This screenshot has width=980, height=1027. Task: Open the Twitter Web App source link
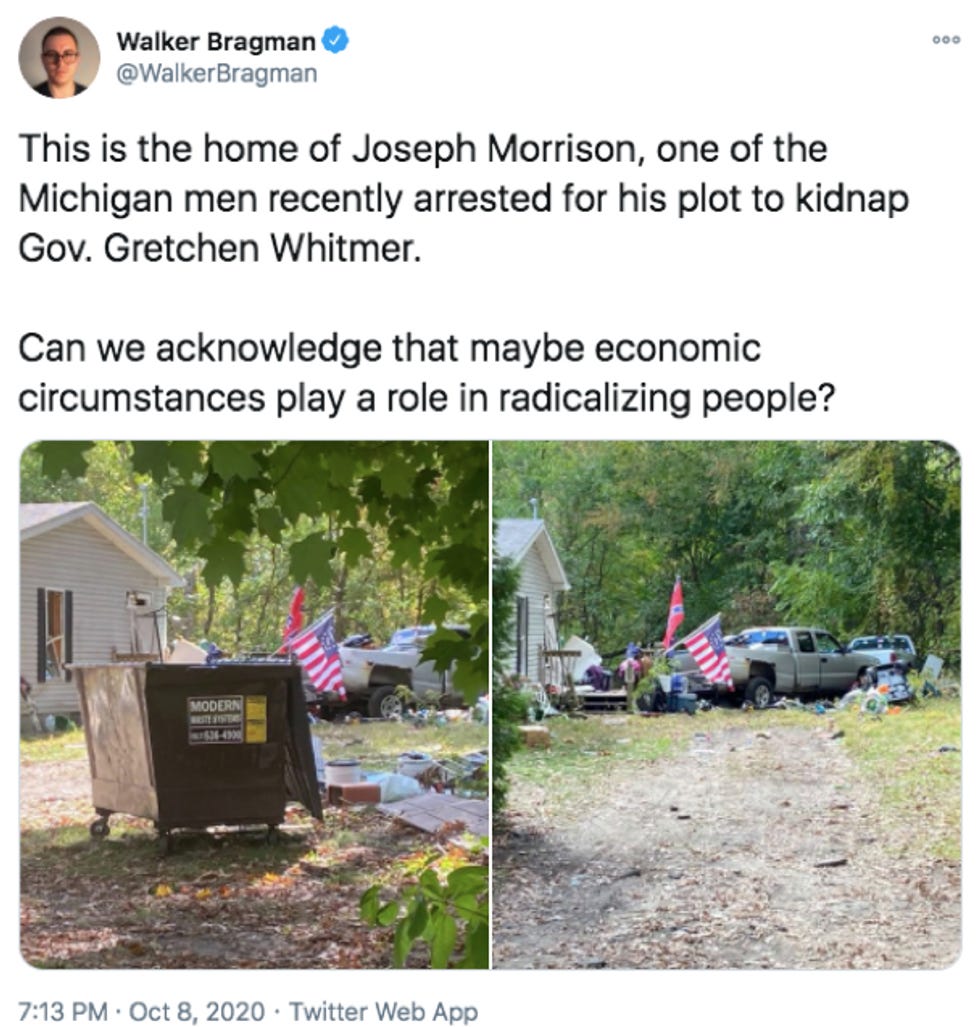[383, 1011]
